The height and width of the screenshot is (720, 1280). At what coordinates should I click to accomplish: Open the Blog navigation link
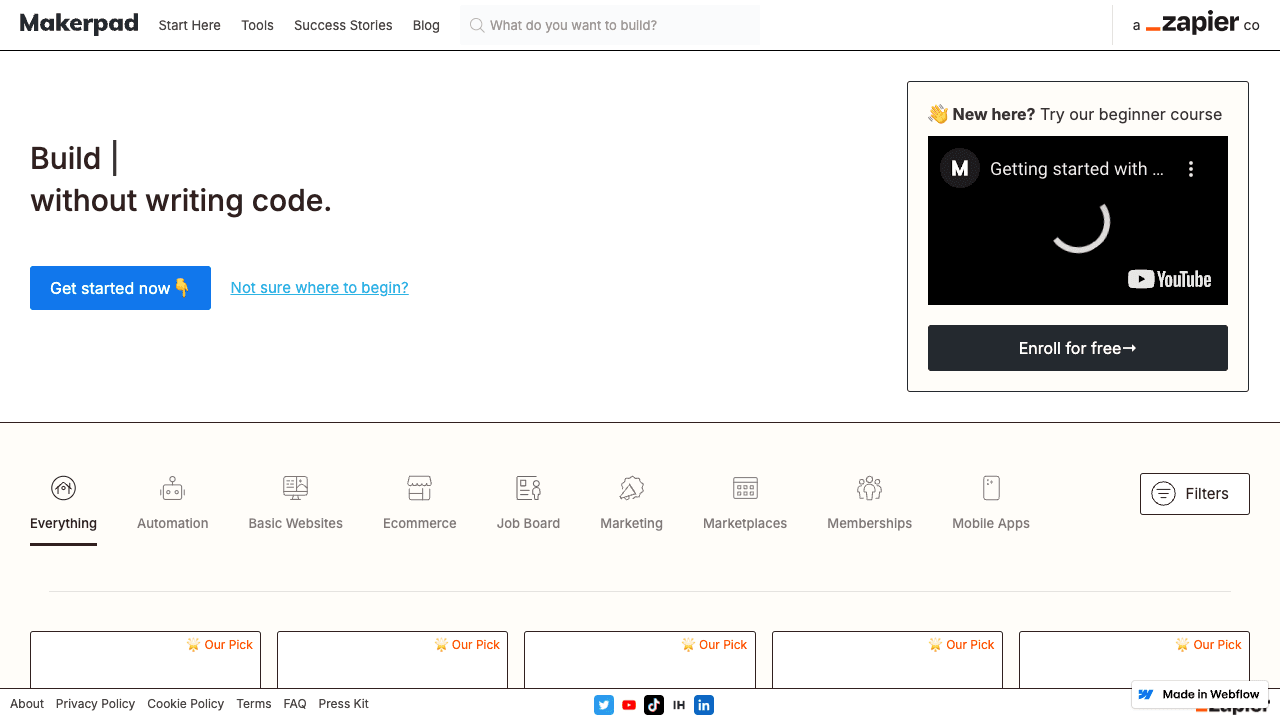426,25
